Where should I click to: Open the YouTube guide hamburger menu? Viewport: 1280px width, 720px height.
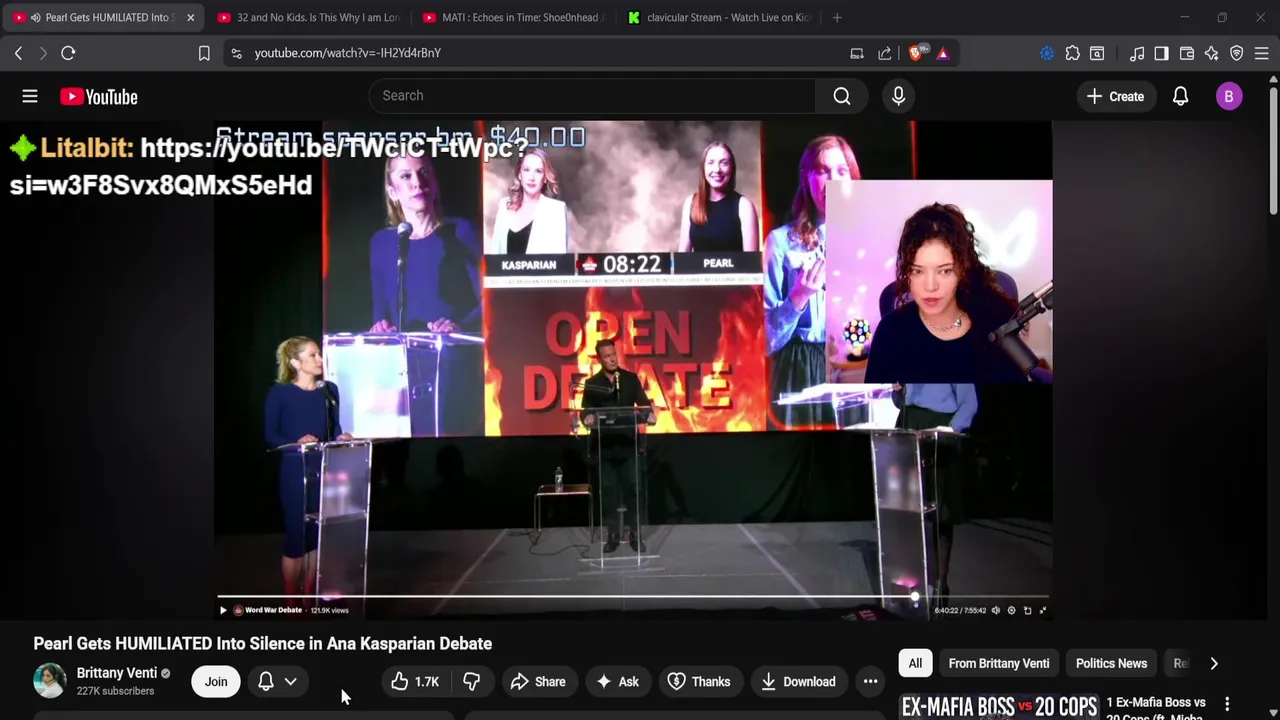click(x=30, y=96)
